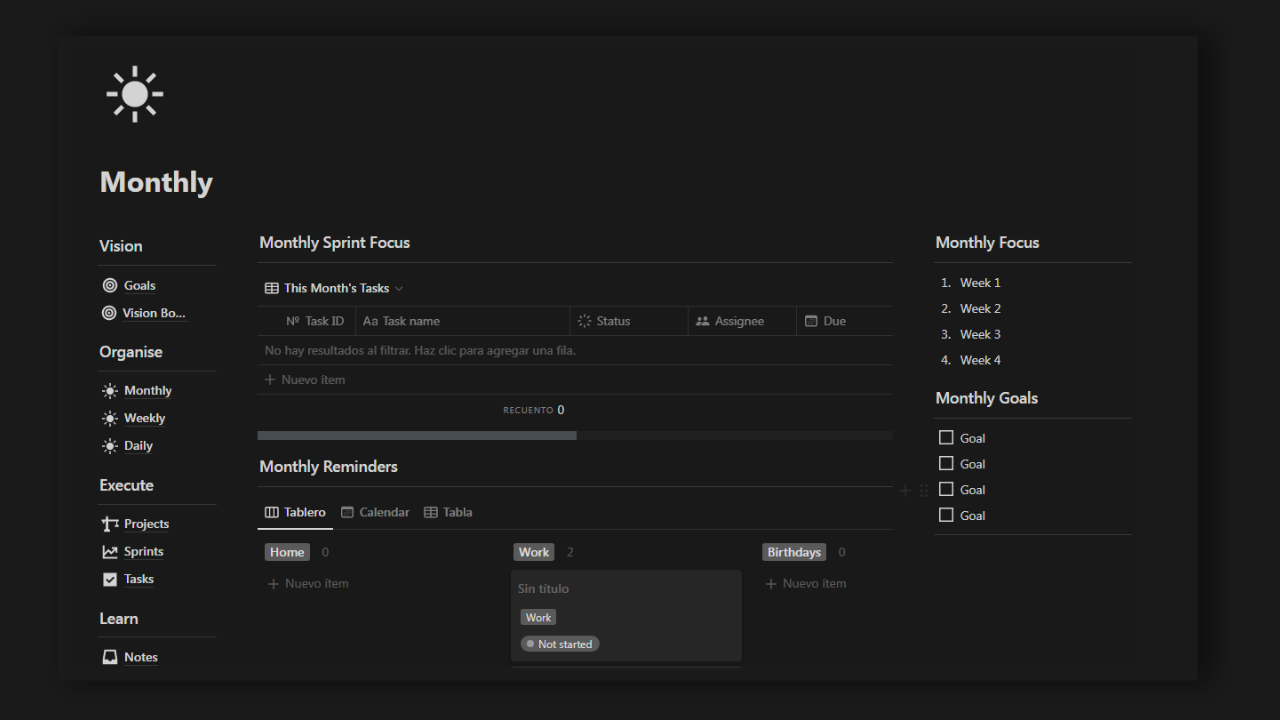The image size is (1280, 720).
Task: Click the Task ID column header
Action: coord(314,321)
